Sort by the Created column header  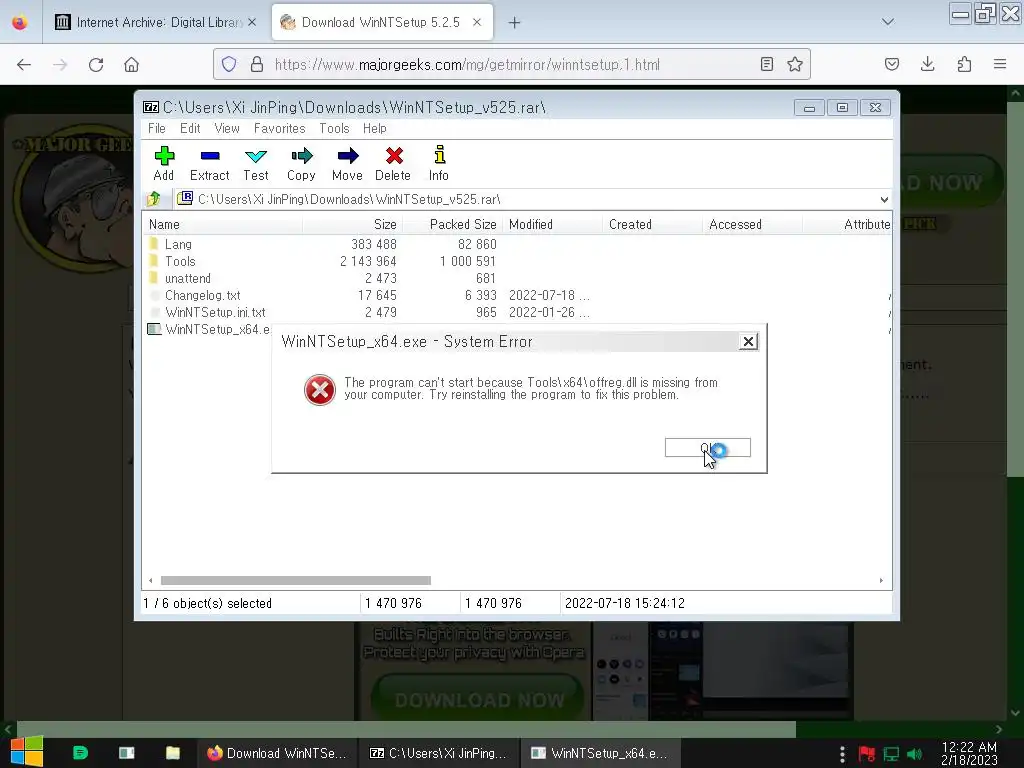(652, 224)
